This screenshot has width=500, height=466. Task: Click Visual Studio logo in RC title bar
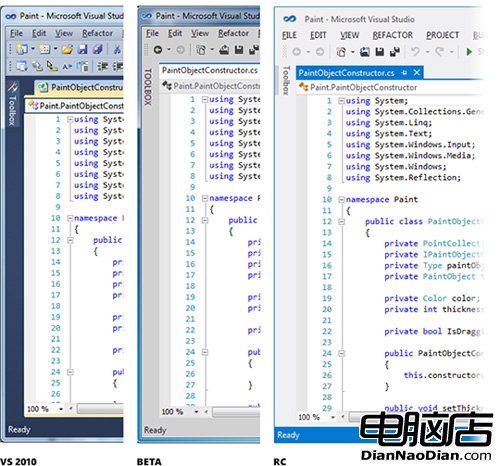(289, 19)
